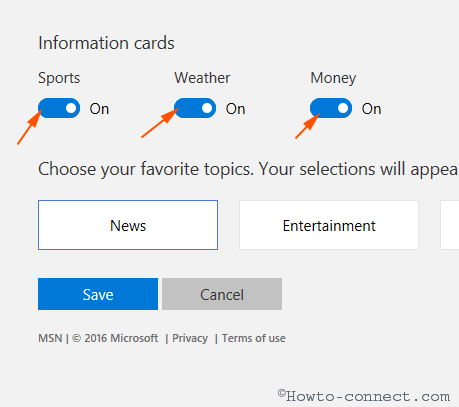This screenshot has width=459, height=407.
Task: Choose the Entertainment topic tile
Action: point(329,225)
